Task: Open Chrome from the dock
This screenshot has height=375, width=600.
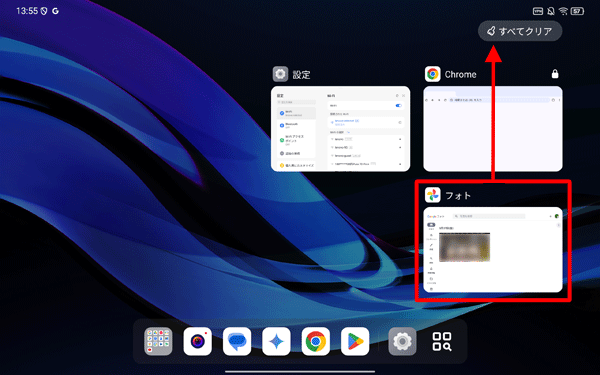Action: (316, 341)
